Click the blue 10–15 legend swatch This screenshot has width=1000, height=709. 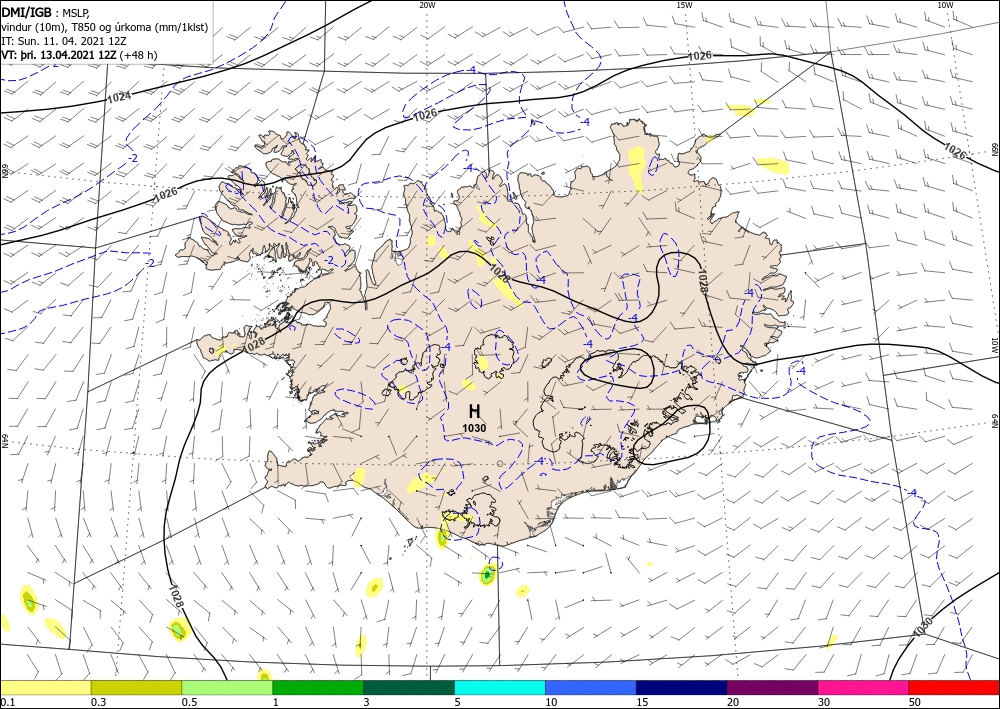coord(591,687)
